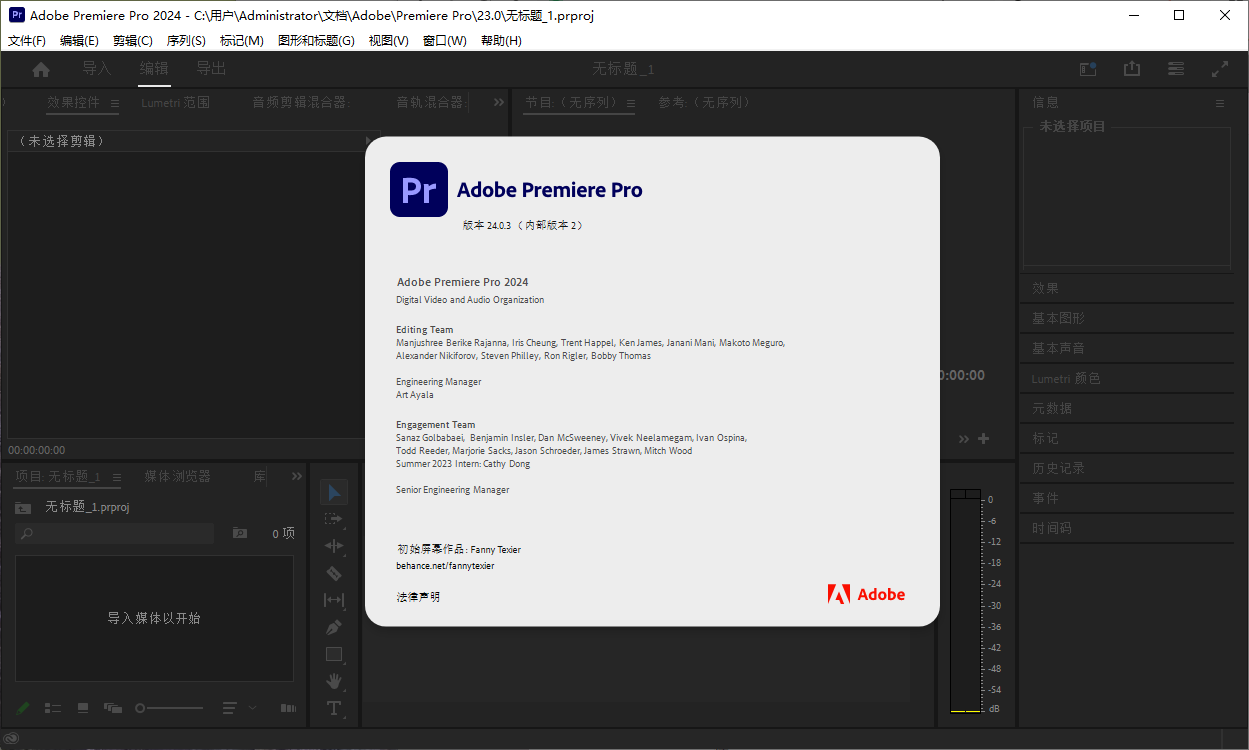Select the Pen tool

(334, 627)
